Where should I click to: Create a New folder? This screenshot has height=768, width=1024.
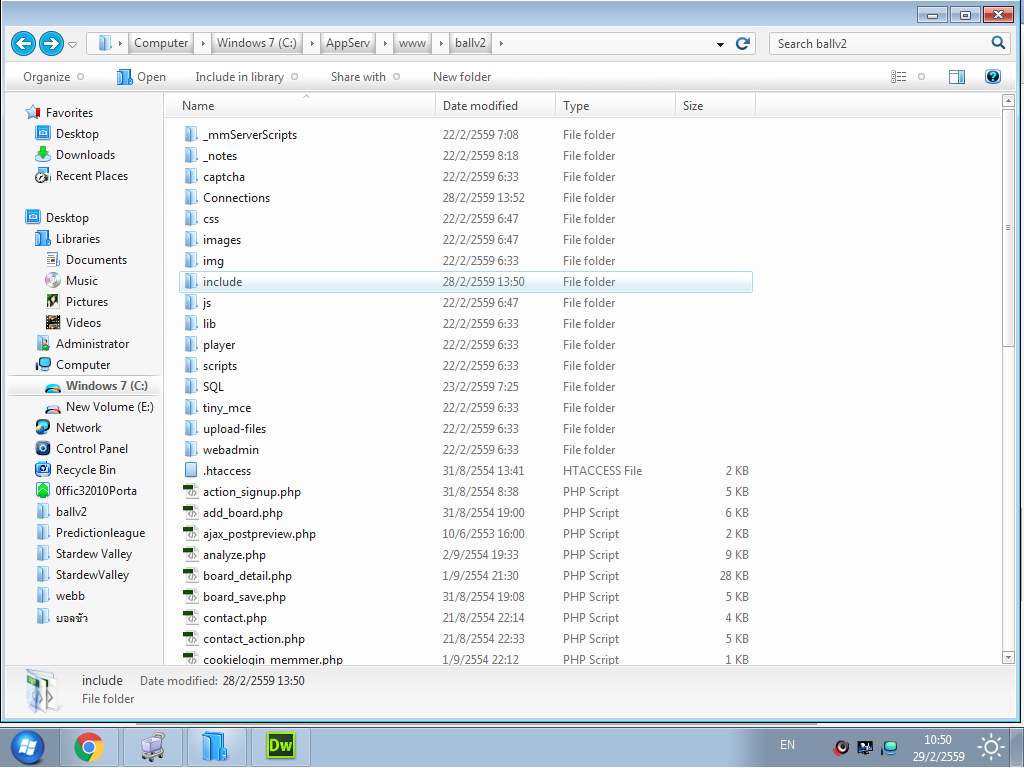click(x=462, y=77)
